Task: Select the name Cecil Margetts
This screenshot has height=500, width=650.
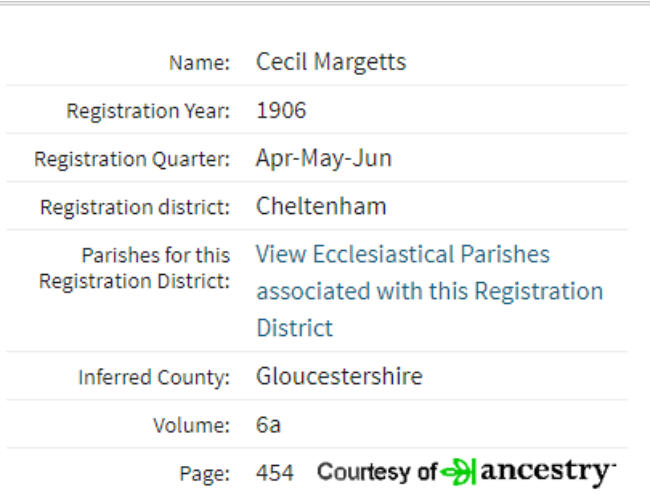Action: point(331,62)
